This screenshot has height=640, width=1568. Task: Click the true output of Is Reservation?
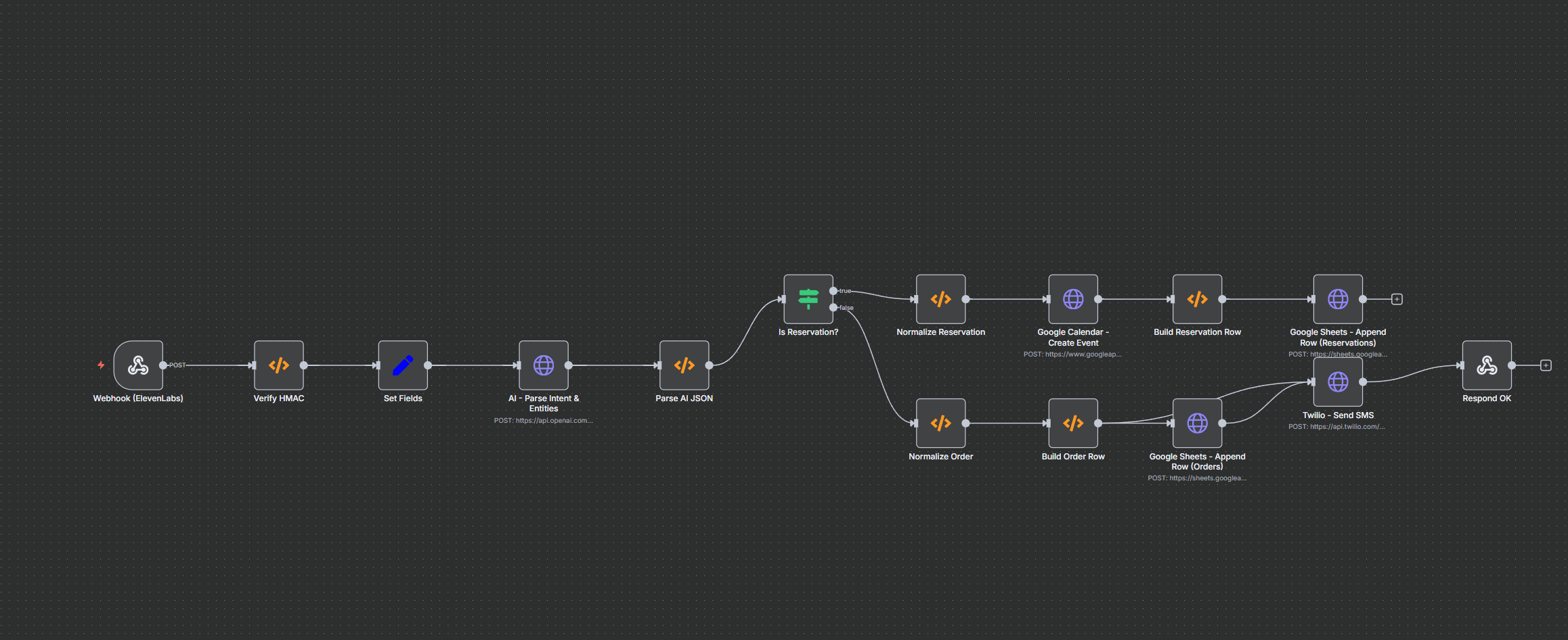click(x=833, y=291)
